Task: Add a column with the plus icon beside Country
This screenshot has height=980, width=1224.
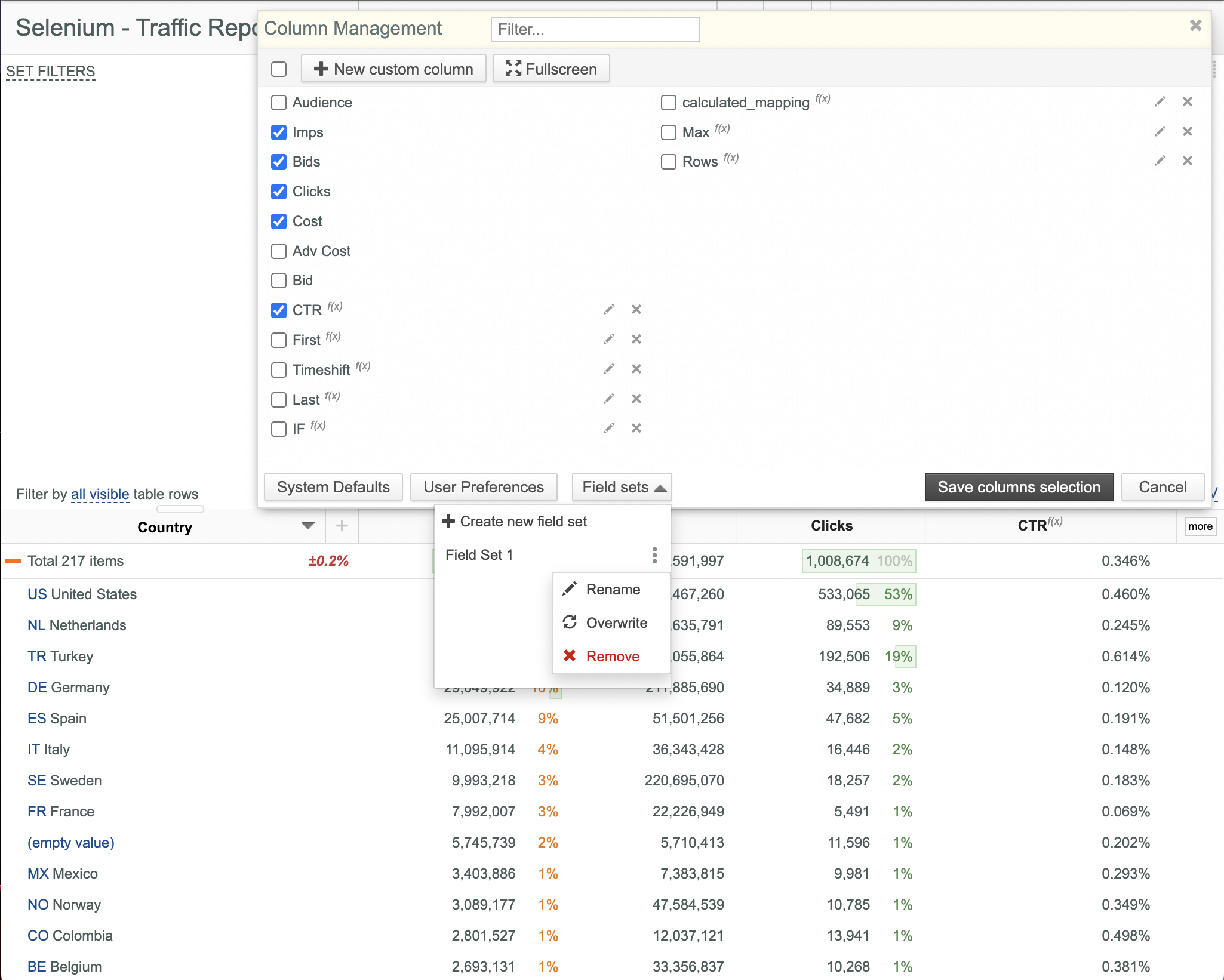Action: click(x=342, y=526)
